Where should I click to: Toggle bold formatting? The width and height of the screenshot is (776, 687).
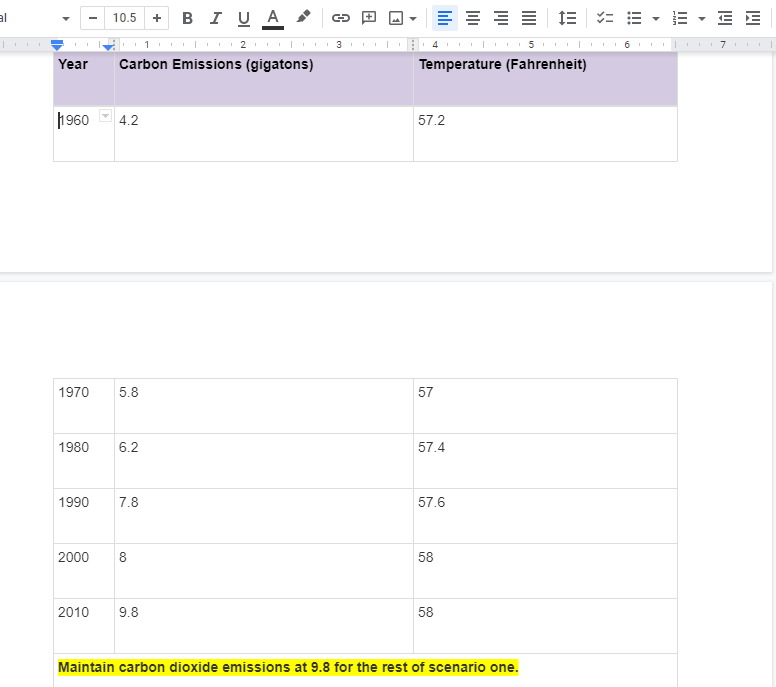(x=187, y=18)
